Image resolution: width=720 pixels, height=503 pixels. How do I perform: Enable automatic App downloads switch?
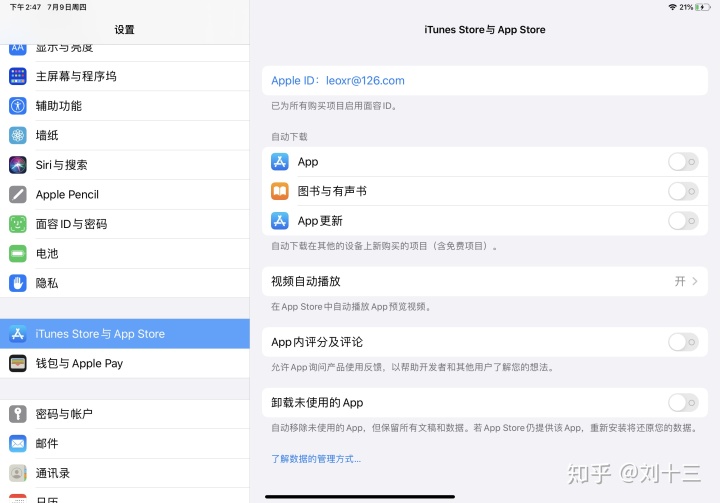point(683,162)
